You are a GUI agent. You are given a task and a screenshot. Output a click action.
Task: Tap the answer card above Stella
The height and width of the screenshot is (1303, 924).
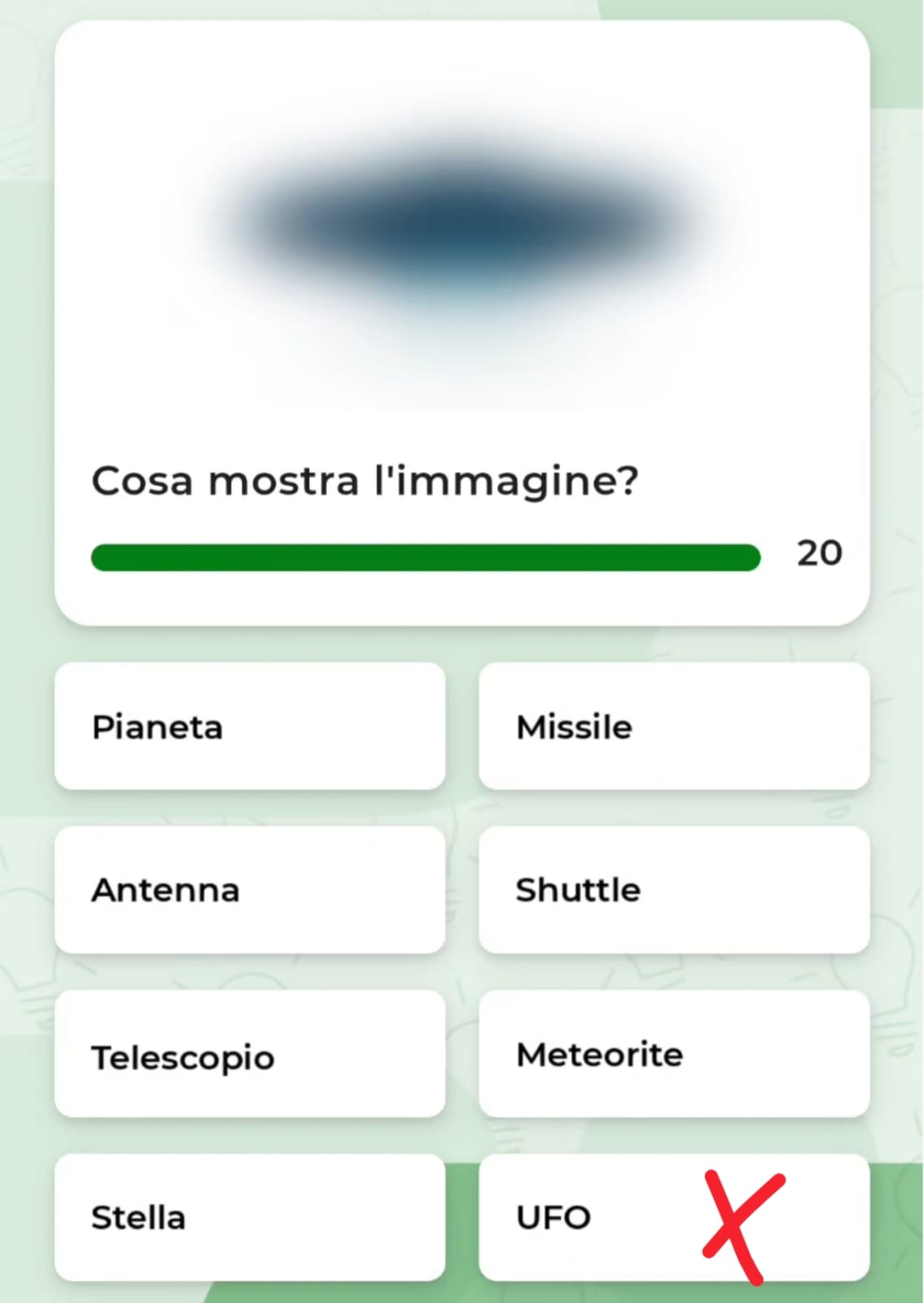tap(249, 1055)
